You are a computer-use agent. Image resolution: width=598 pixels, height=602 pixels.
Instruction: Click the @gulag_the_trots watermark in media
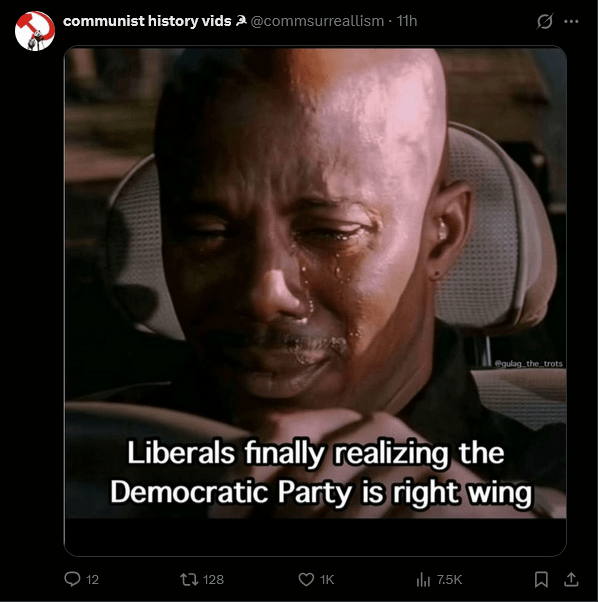(529, 363)
